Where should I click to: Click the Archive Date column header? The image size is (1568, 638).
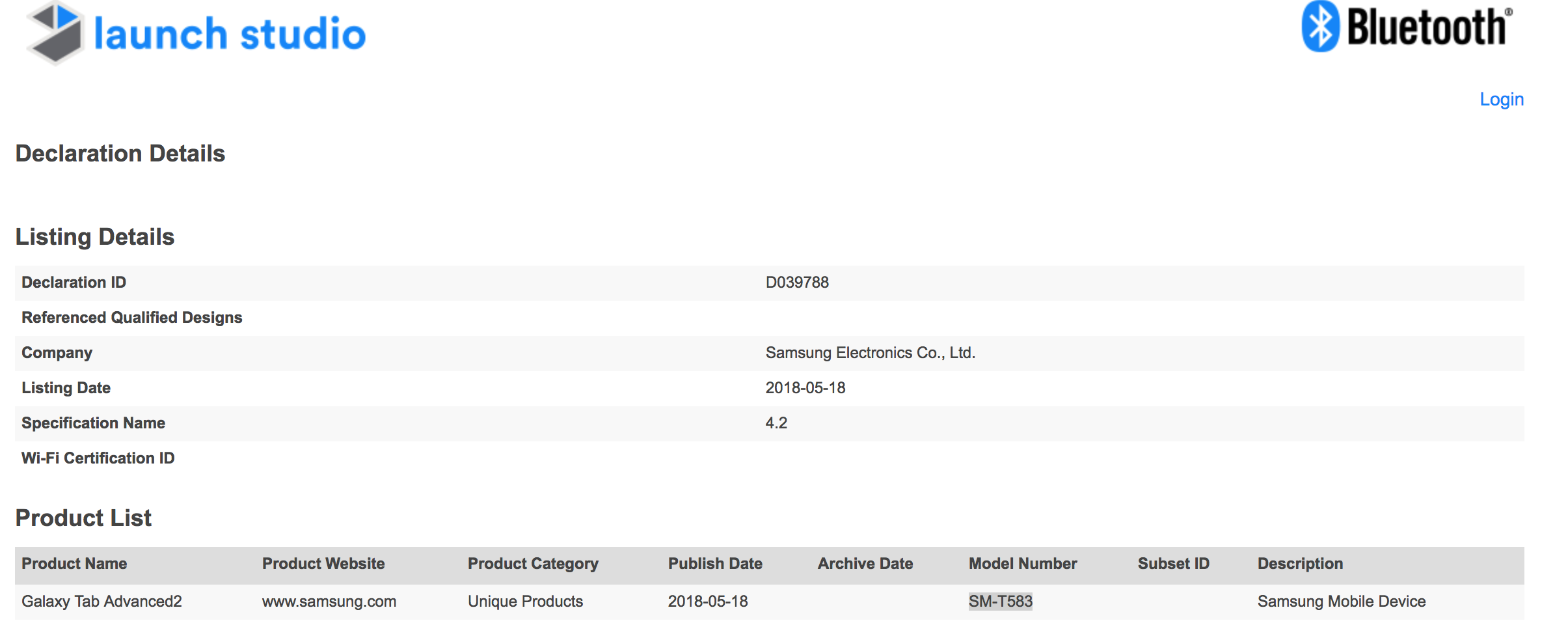[865, 564]
